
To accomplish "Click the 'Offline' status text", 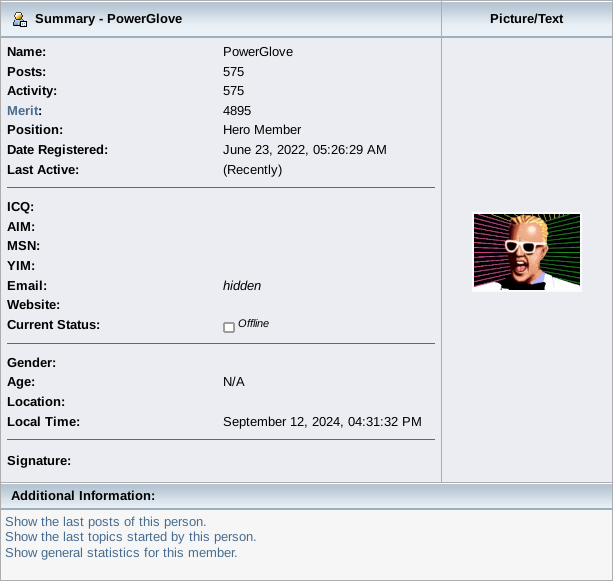I will (x=253, y=323).
